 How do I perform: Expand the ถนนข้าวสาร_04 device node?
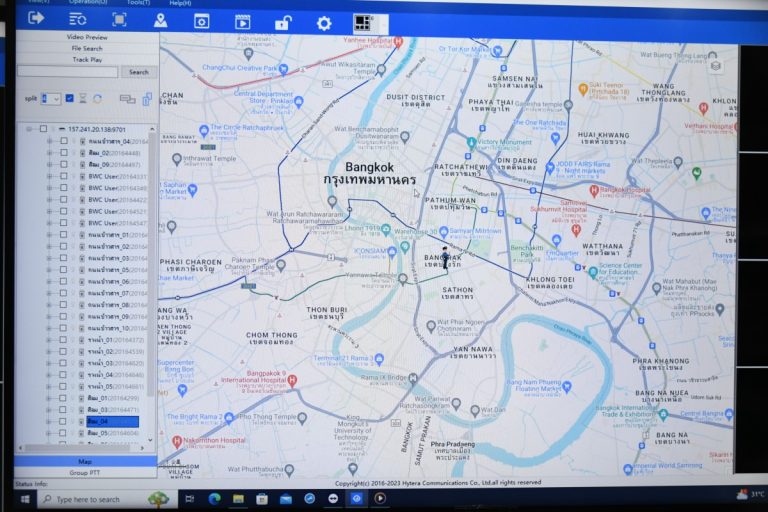(x=49, y=141)
